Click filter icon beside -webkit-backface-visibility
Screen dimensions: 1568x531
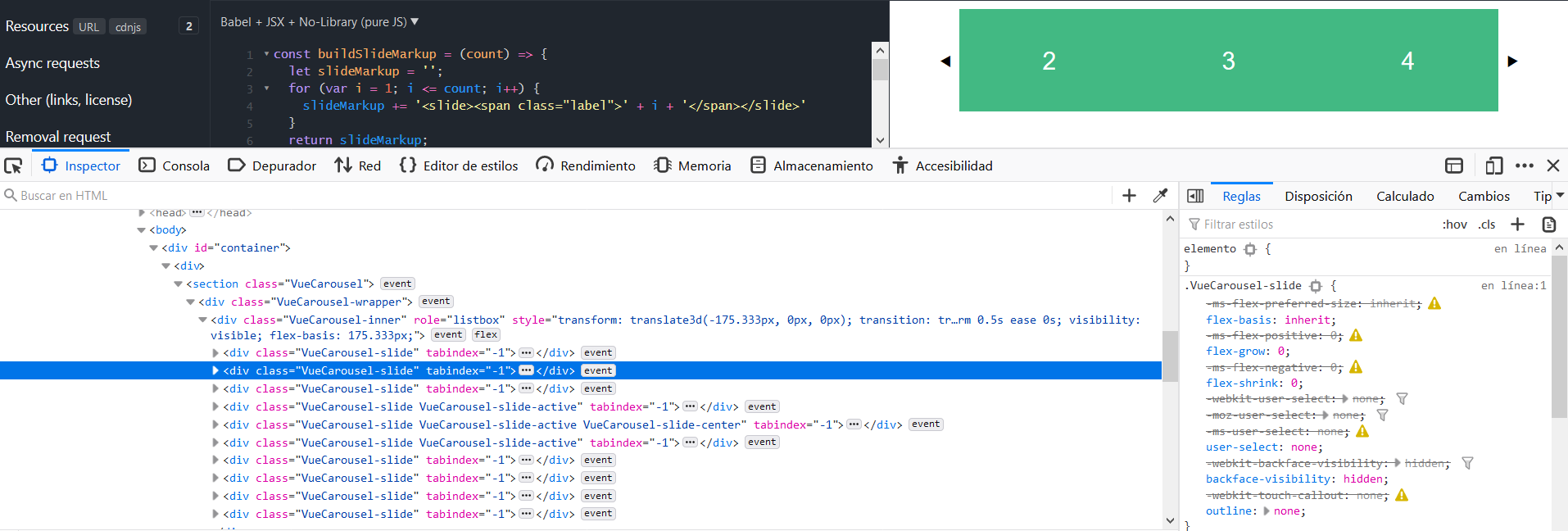1467,464
